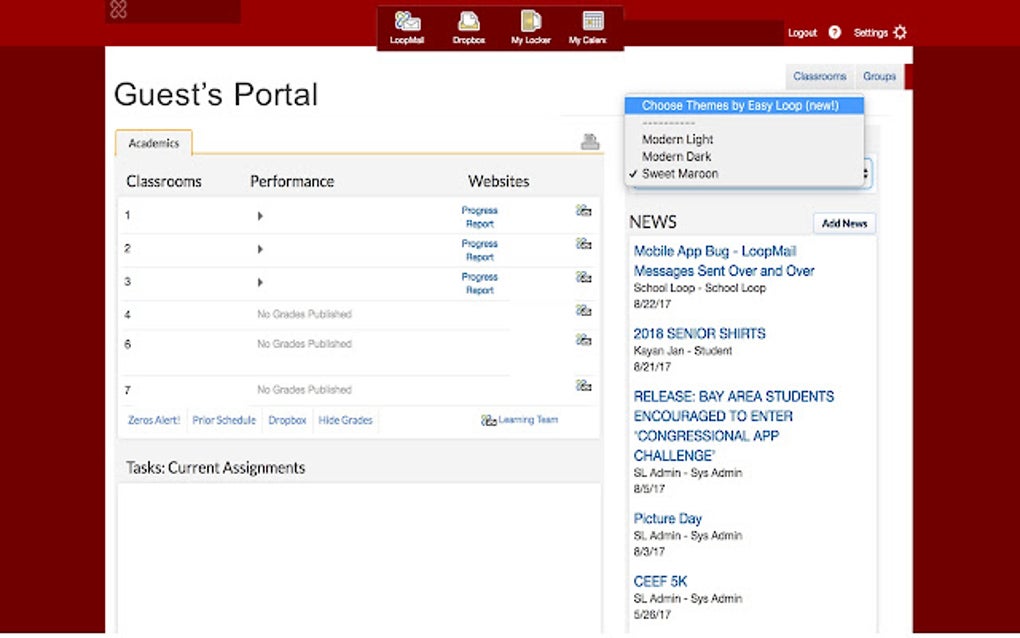Expand the performance details for classroom 1
This screenshot has height=638, width=1020.
click(259, 213)
